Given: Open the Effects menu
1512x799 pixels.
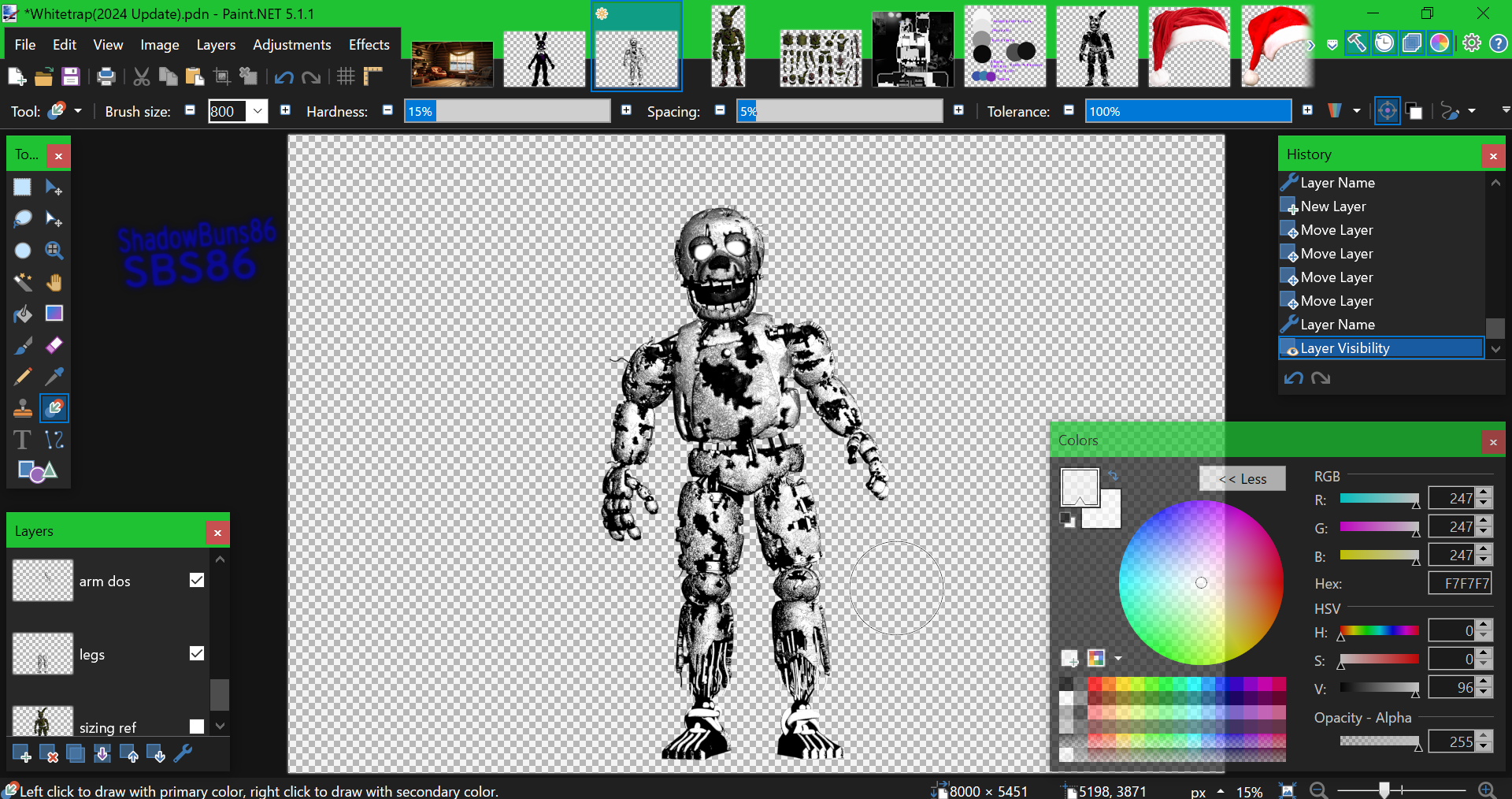Looking at the screenshot, I should [x=369, y=45].
